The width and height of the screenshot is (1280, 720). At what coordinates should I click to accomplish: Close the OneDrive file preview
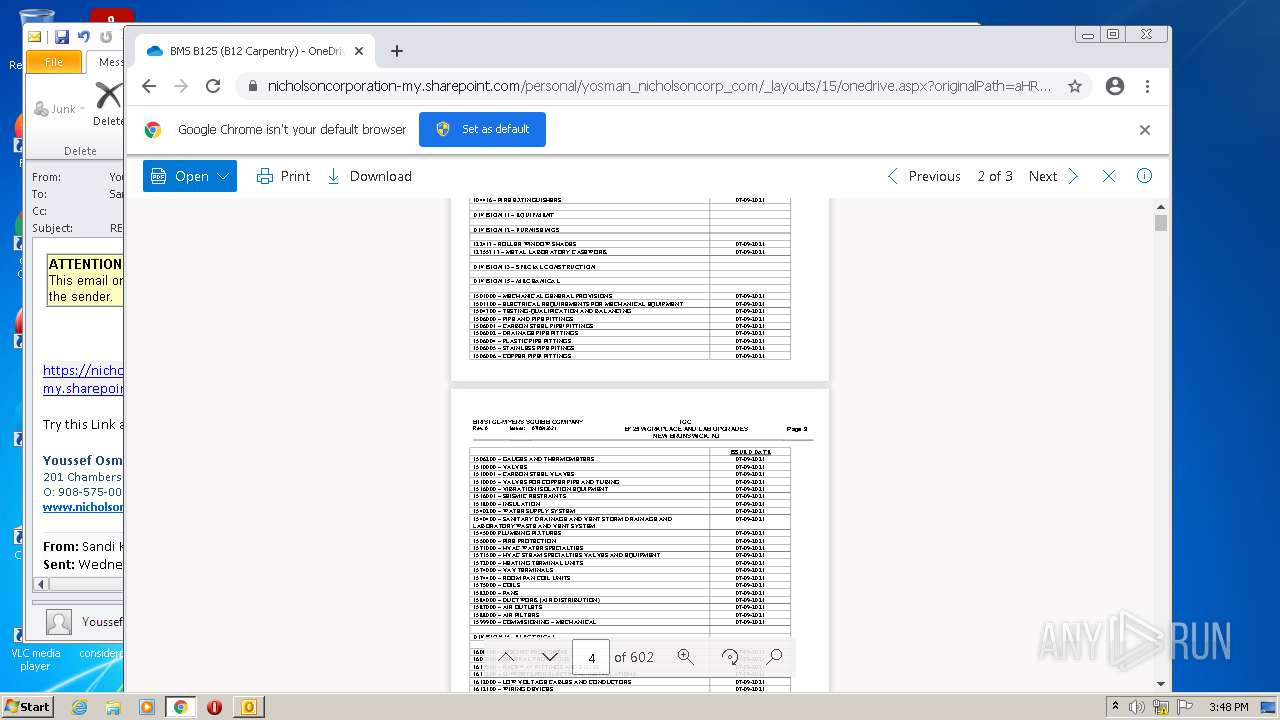1109,176
